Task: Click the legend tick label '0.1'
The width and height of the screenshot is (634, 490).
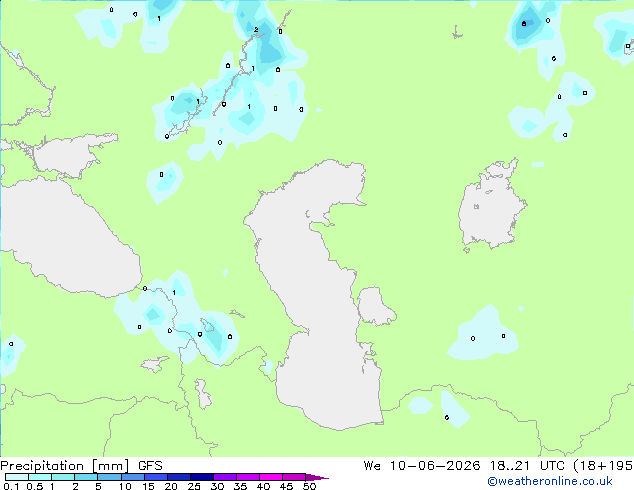Action: (x=11, y=486)
